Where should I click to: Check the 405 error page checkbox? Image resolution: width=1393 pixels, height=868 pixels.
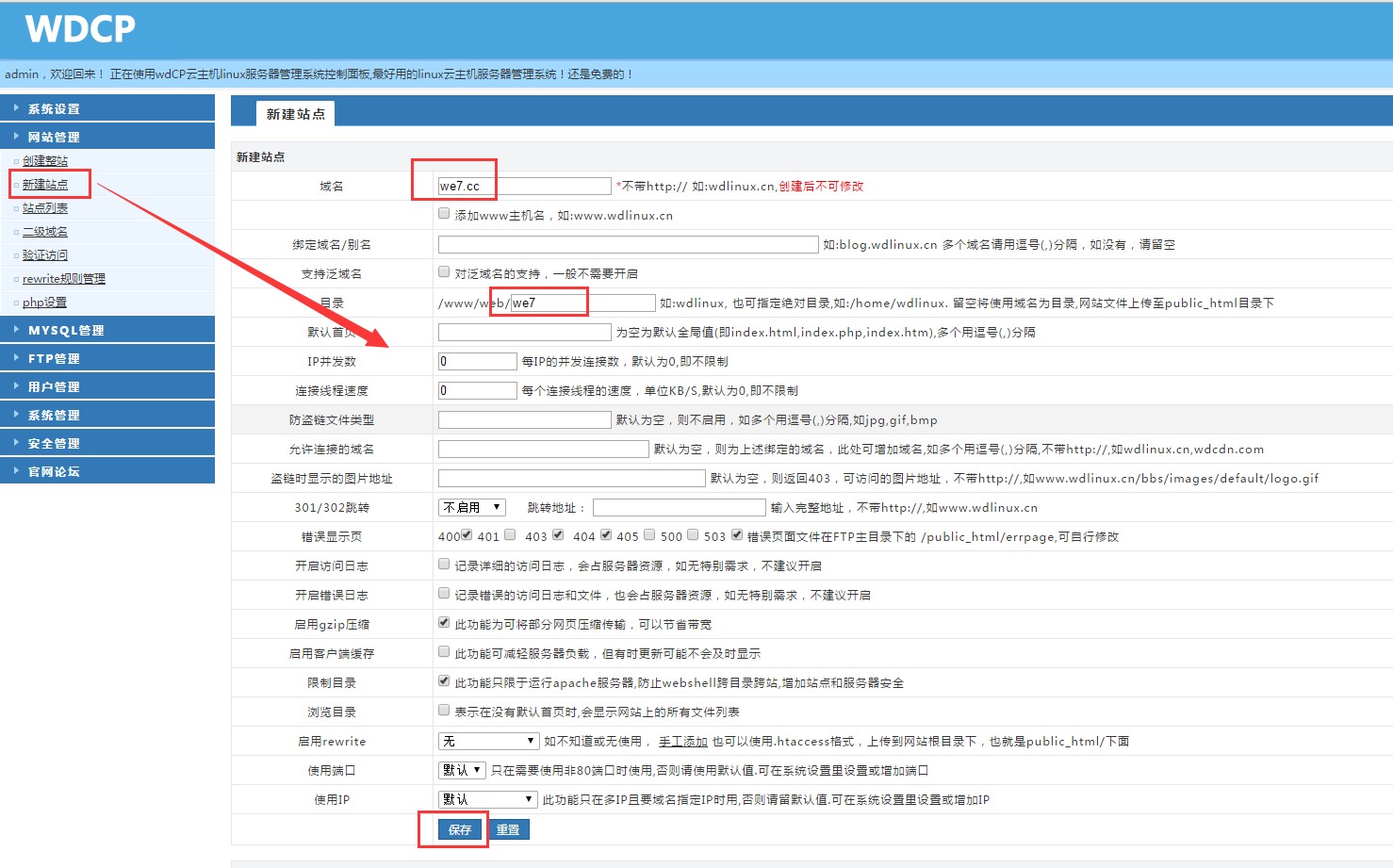[x=649, y=535]
